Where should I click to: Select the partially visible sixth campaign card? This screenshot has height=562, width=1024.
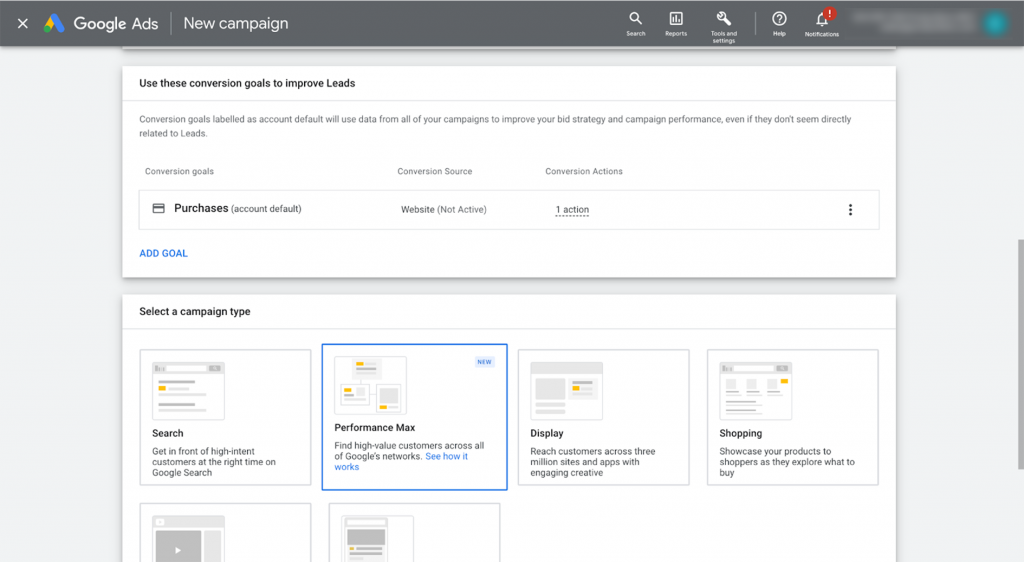(x=414, y=532)
